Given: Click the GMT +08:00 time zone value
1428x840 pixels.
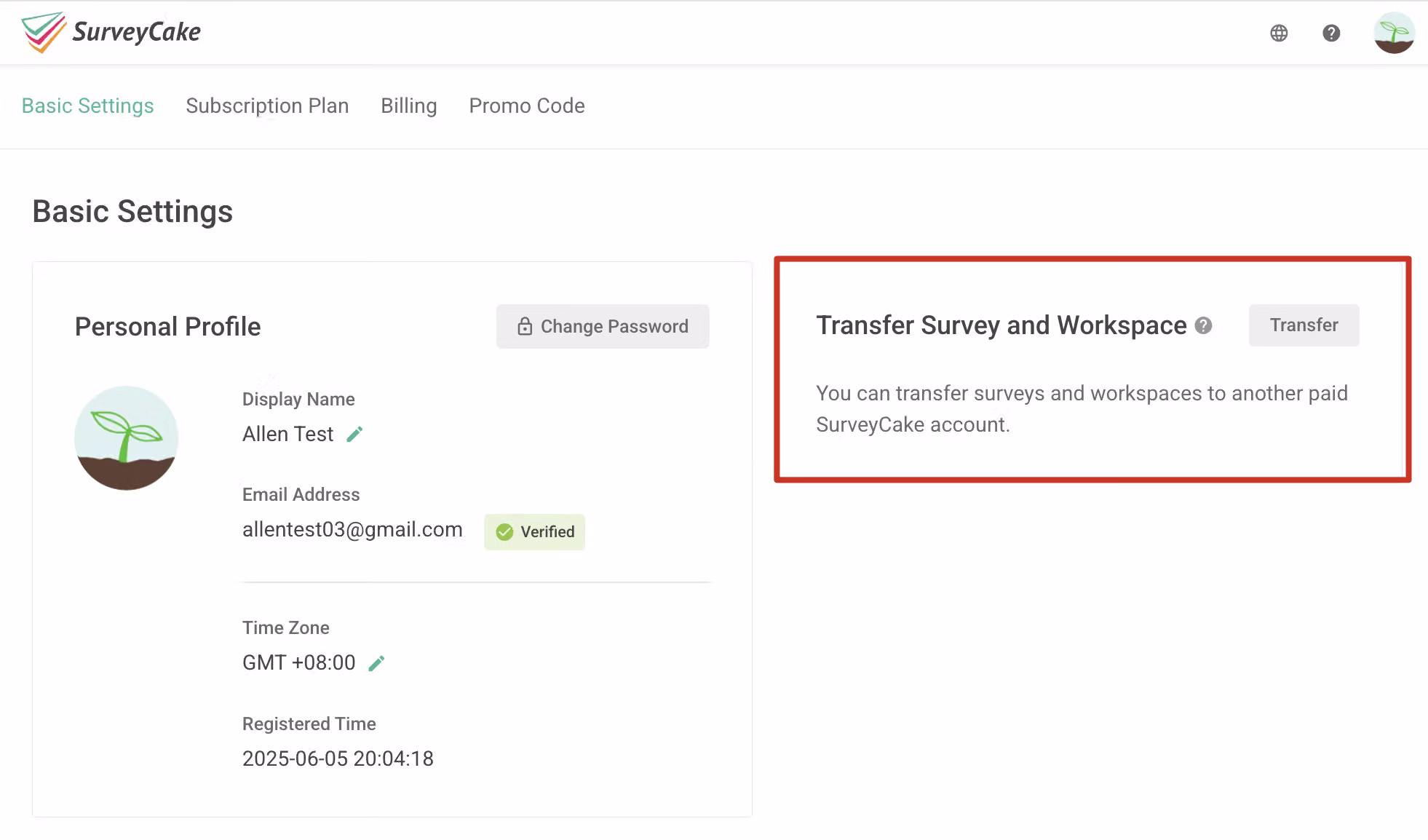Looking at the screenshot, I should [299, 663].
